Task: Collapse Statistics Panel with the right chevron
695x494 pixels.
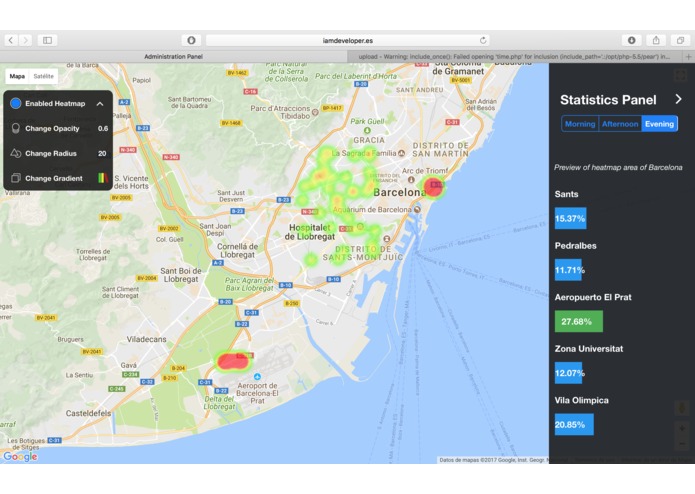Action: (678, 99)
